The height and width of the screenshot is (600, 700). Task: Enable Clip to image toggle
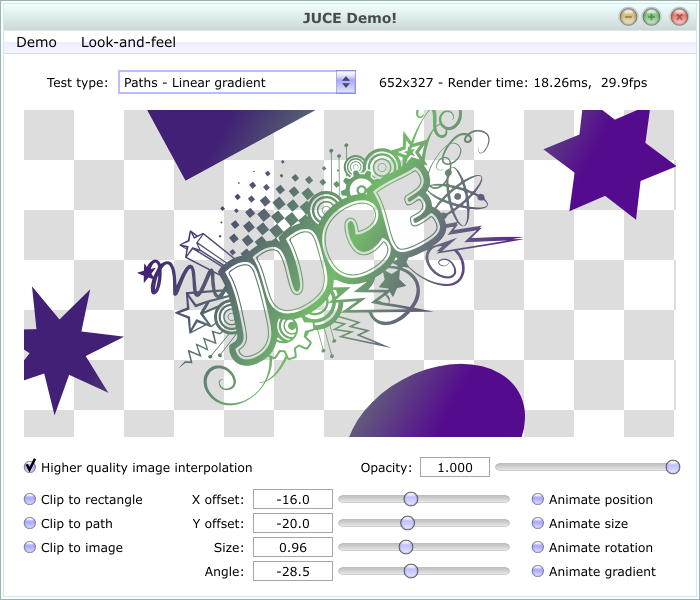click(73, 548)
